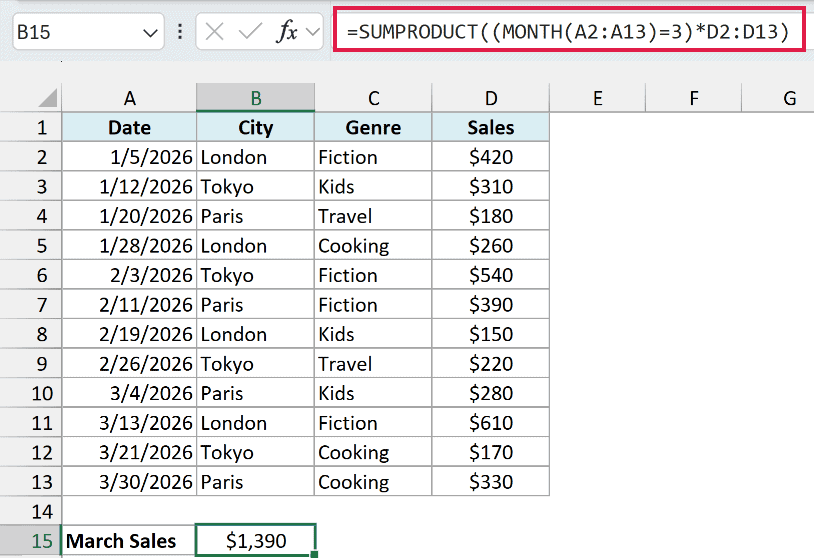Expand the formula bar options chevron

313,32
